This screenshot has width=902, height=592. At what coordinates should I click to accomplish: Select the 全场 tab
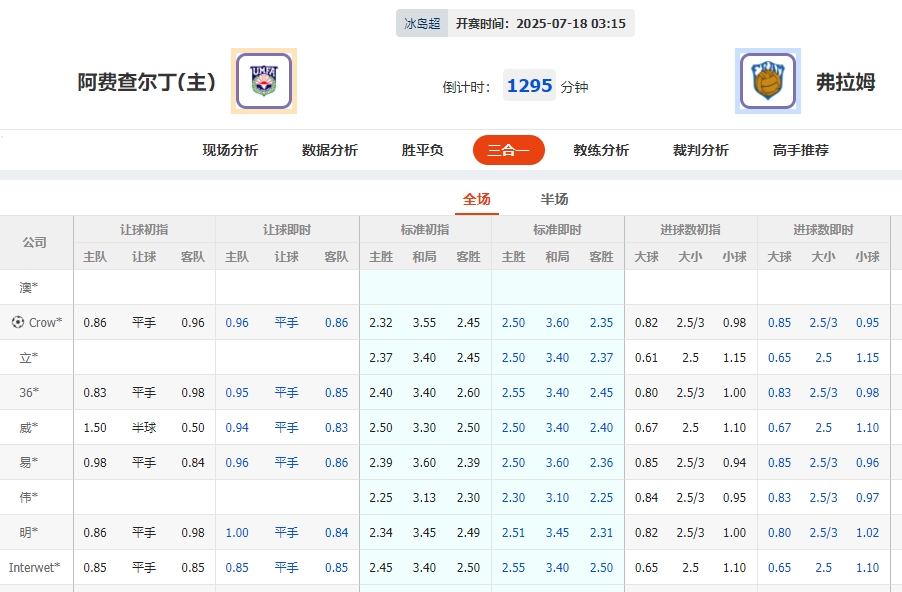477,199
